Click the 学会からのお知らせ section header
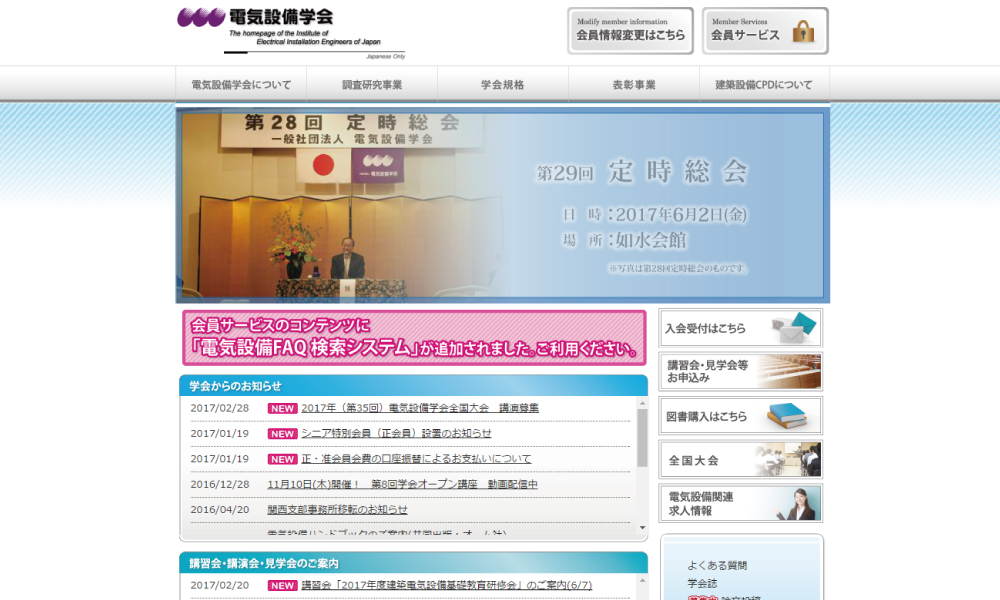 point(414,386)
